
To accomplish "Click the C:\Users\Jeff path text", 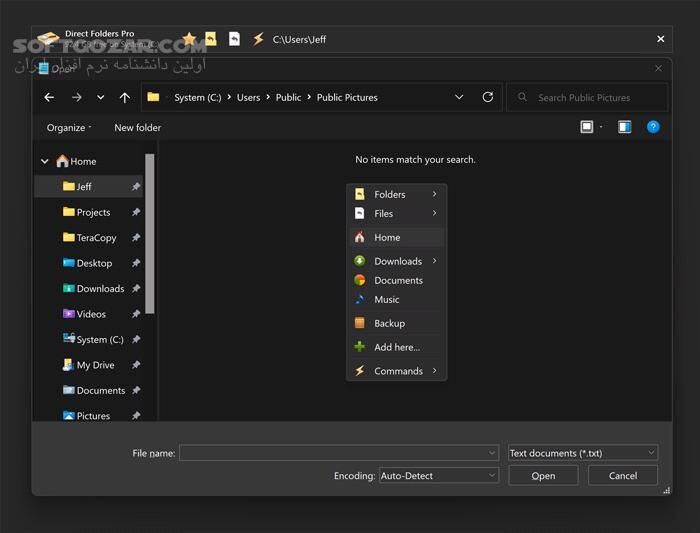I will (x=299, y=39).
